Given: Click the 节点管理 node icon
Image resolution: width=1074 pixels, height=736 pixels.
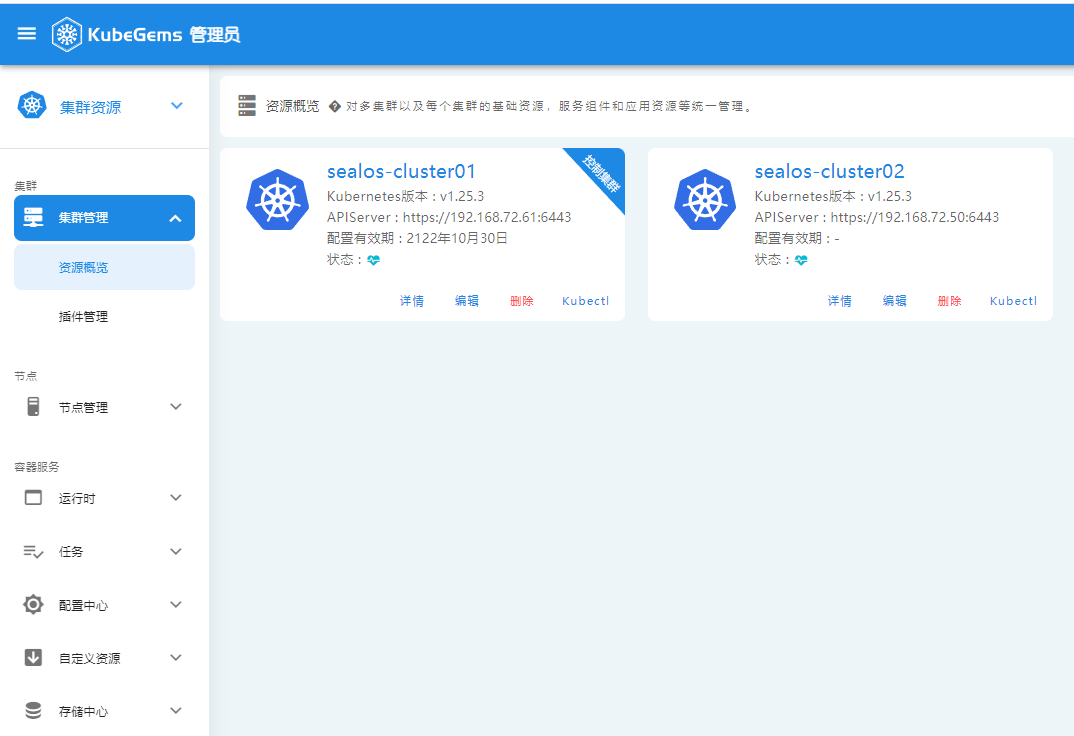Looking at the screenshot, I should click(x=33, y=407).
